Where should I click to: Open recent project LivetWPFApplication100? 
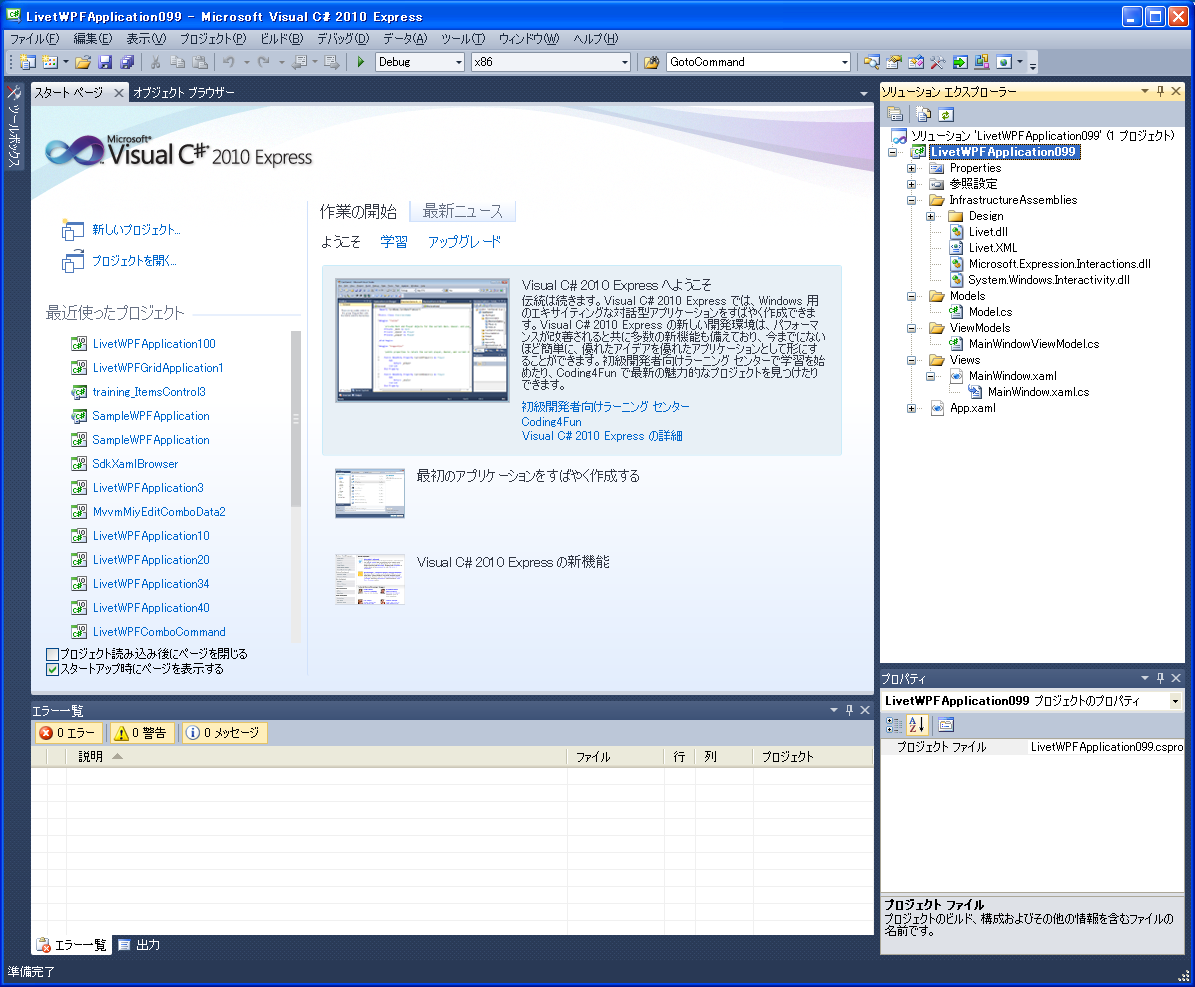pyautogui.click(x=154, y=344)
